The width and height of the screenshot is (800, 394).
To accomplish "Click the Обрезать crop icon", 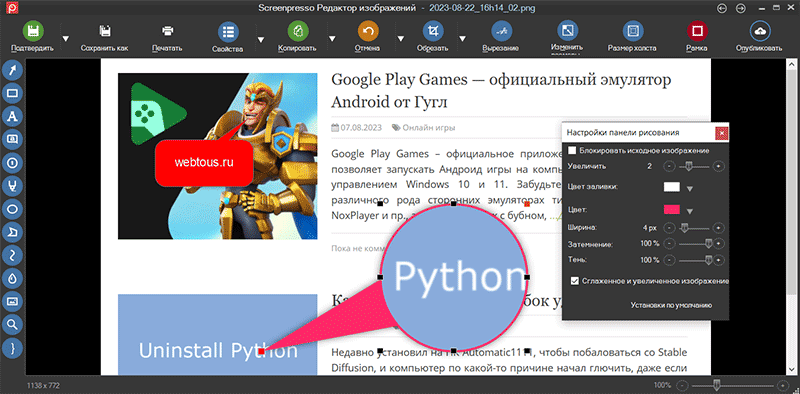I will [433, 31].
